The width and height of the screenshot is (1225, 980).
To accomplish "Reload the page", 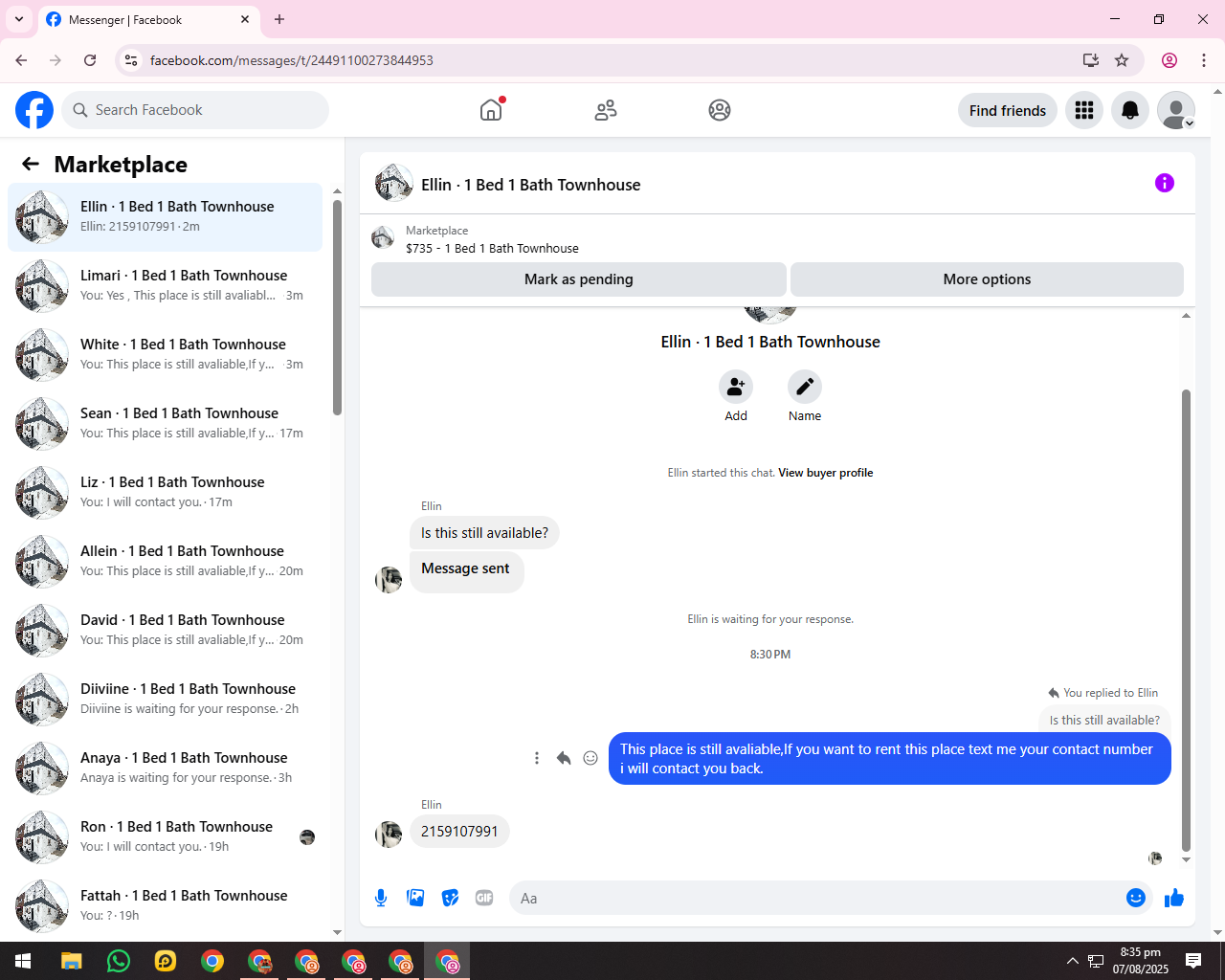I will [90, 60].
